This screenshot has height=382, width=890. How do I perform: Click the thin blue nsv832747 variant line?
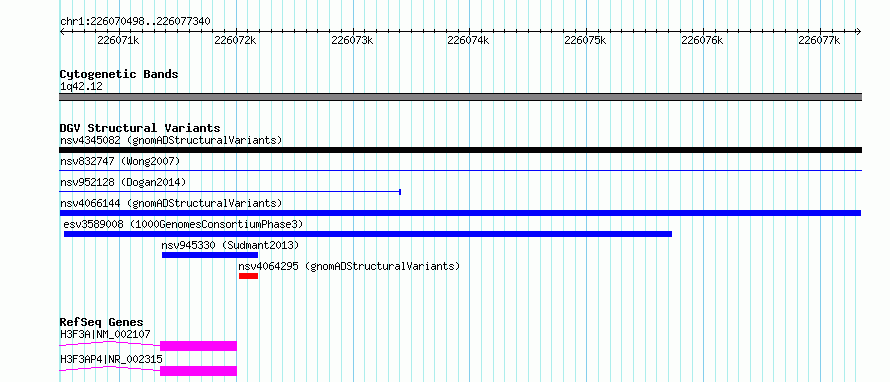click(x=460, y=170)
